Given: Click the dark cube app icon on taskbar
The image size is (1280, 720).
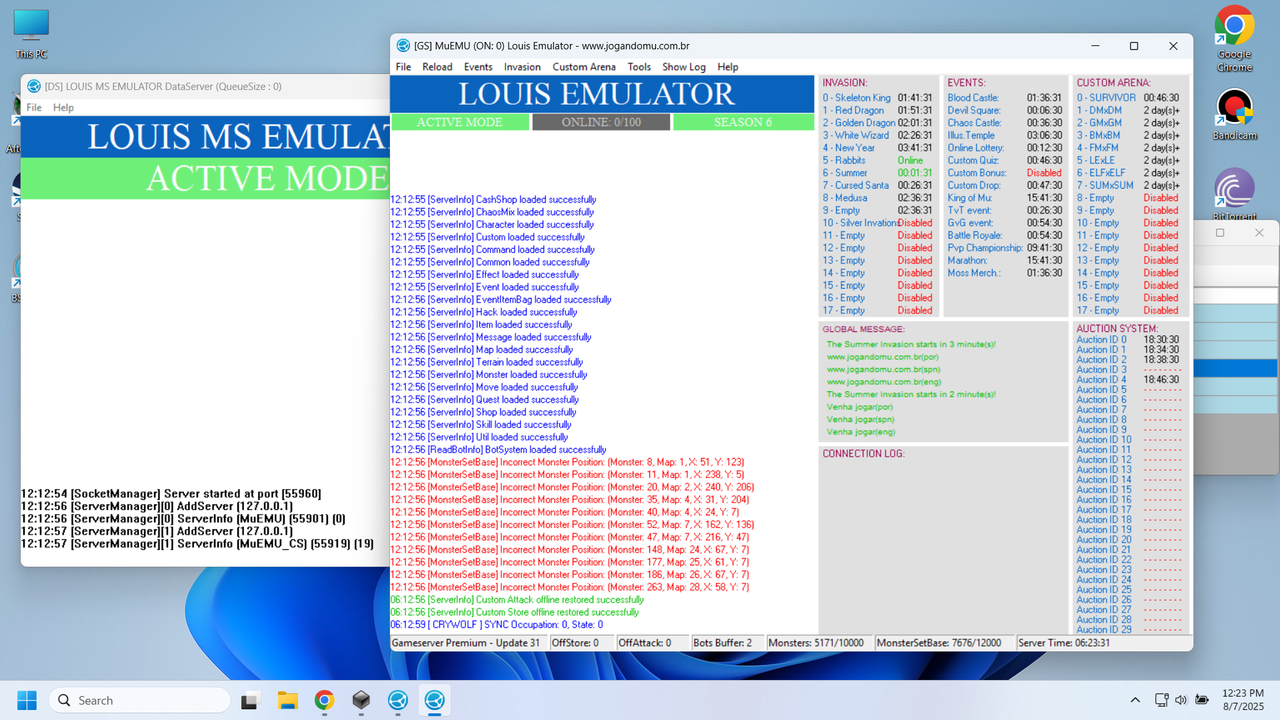Looking at the screenshot, I should pos(361,700).
